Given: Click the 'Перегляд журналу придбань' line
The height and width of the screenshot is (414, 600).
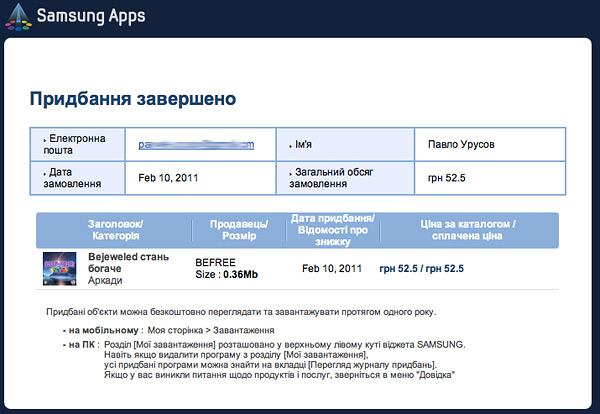Looking at the screenshot, I should tap(270, 365).
